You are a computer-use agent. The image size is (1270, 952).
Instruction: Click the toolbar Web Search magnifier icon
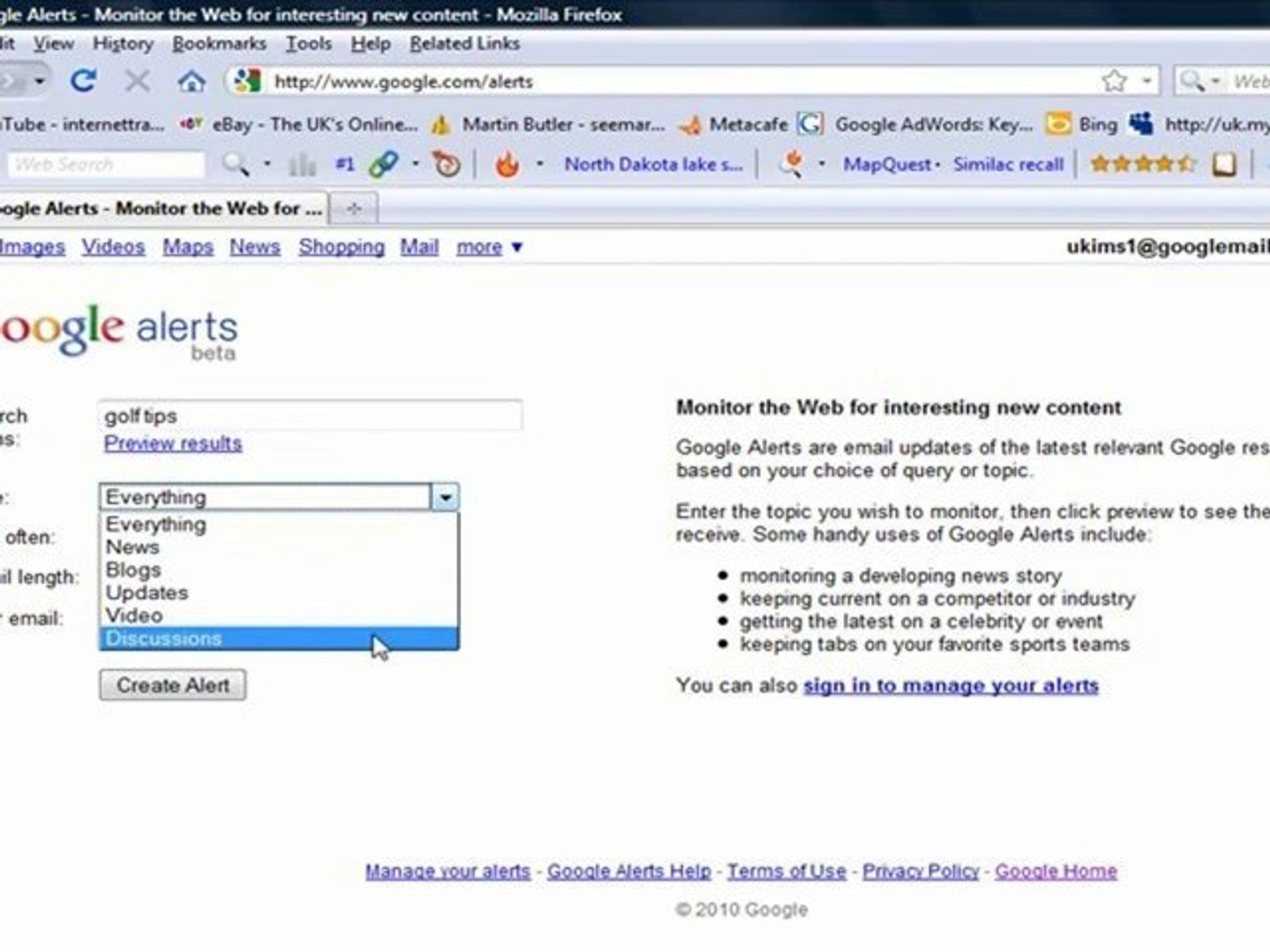[235, 163]
